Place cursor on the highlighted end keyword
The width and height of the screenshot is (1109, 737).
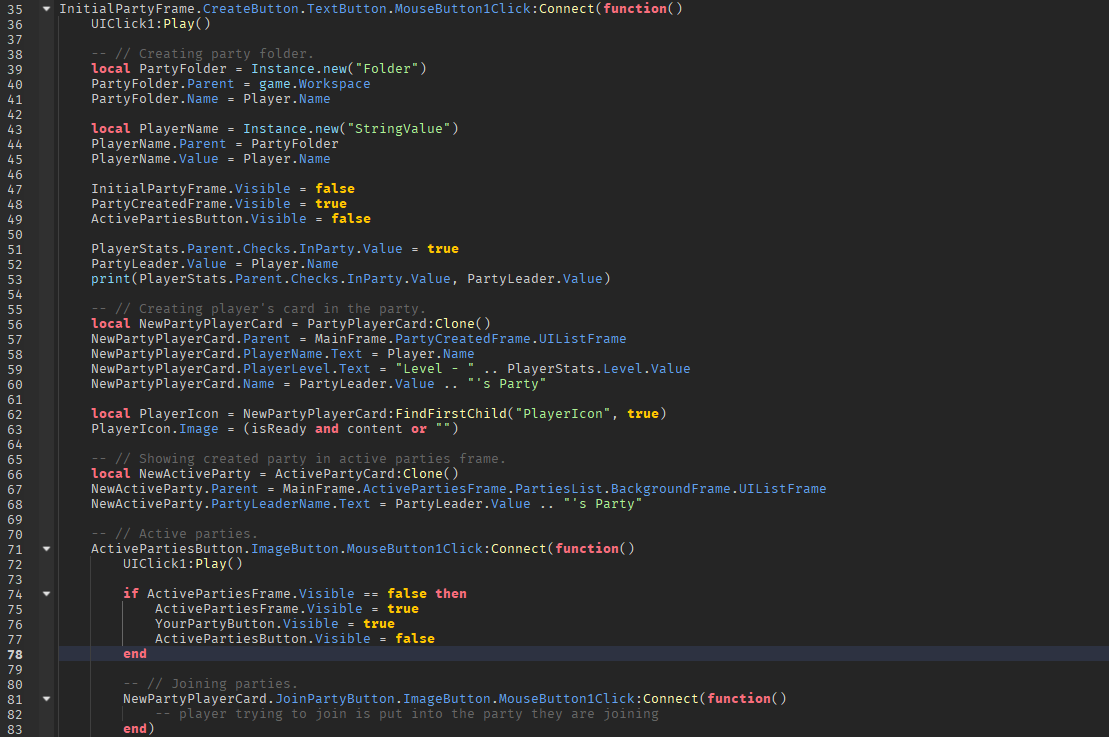pos(133,653)
